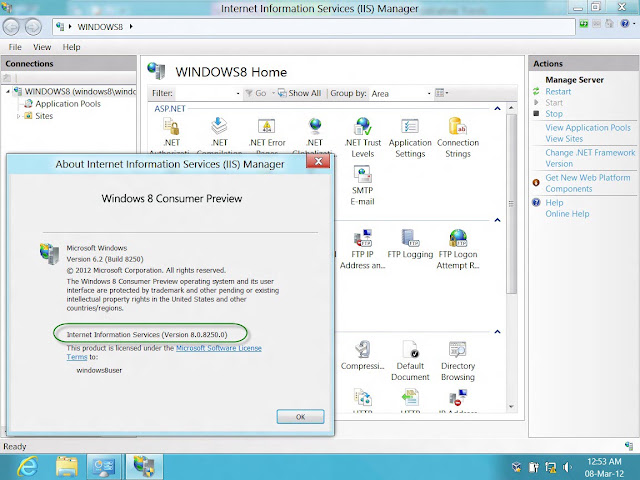The width and height of the screenshot is (640, 480).
Task: Click the Go filter button
Action: coord(256,93)
